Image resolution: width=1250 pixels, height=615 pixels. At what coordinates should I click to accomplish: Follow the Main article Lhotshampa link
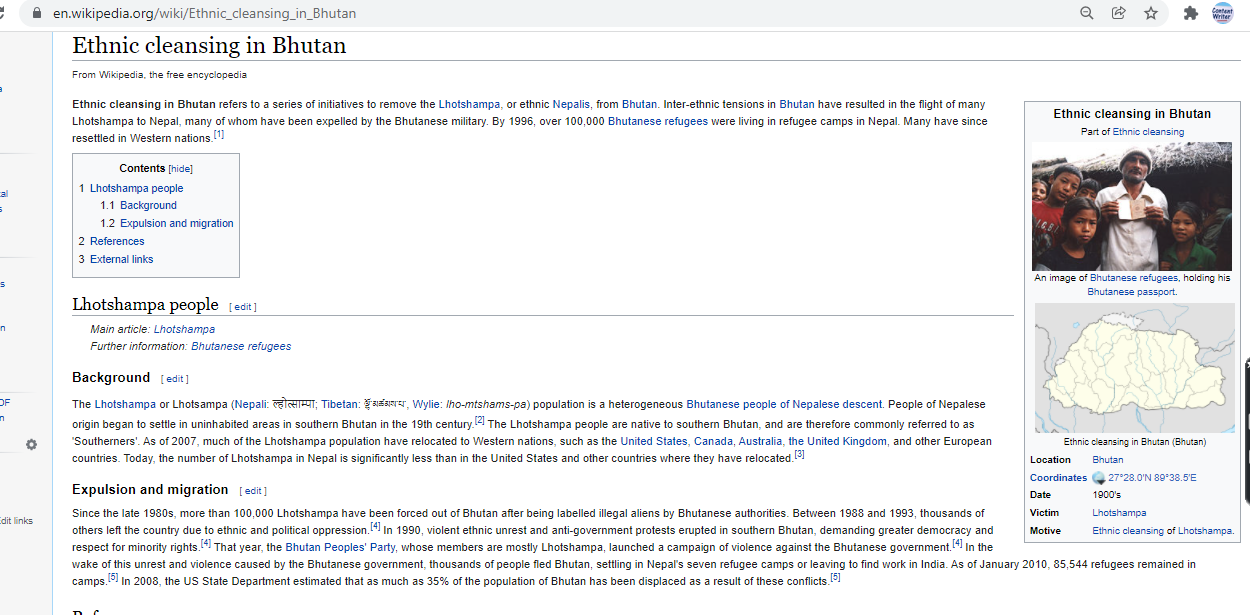pyautogui.click(x=184, y=329)
